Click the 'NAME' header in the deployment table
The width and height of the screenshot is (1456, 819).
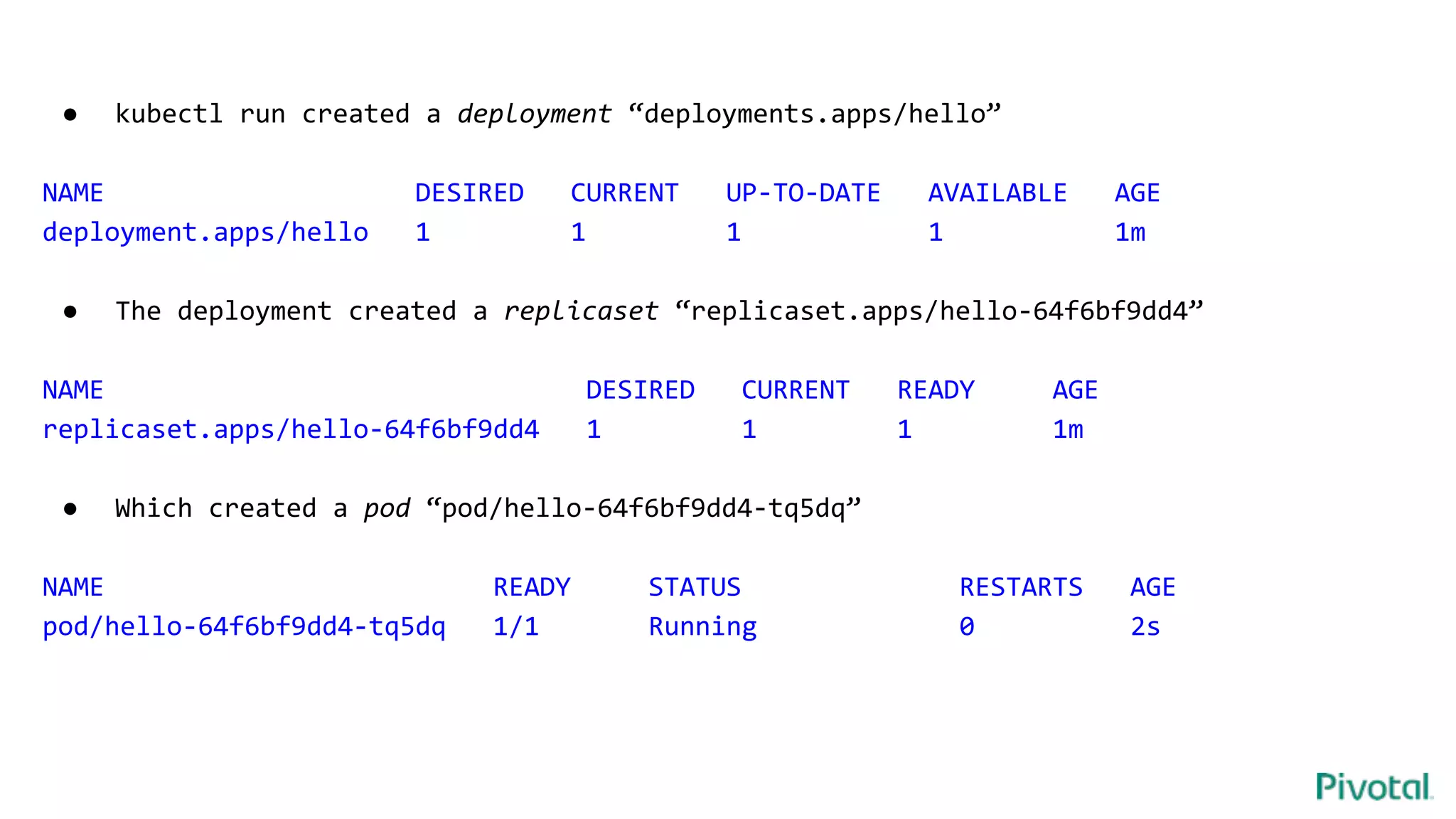click(x=73, y=193)
